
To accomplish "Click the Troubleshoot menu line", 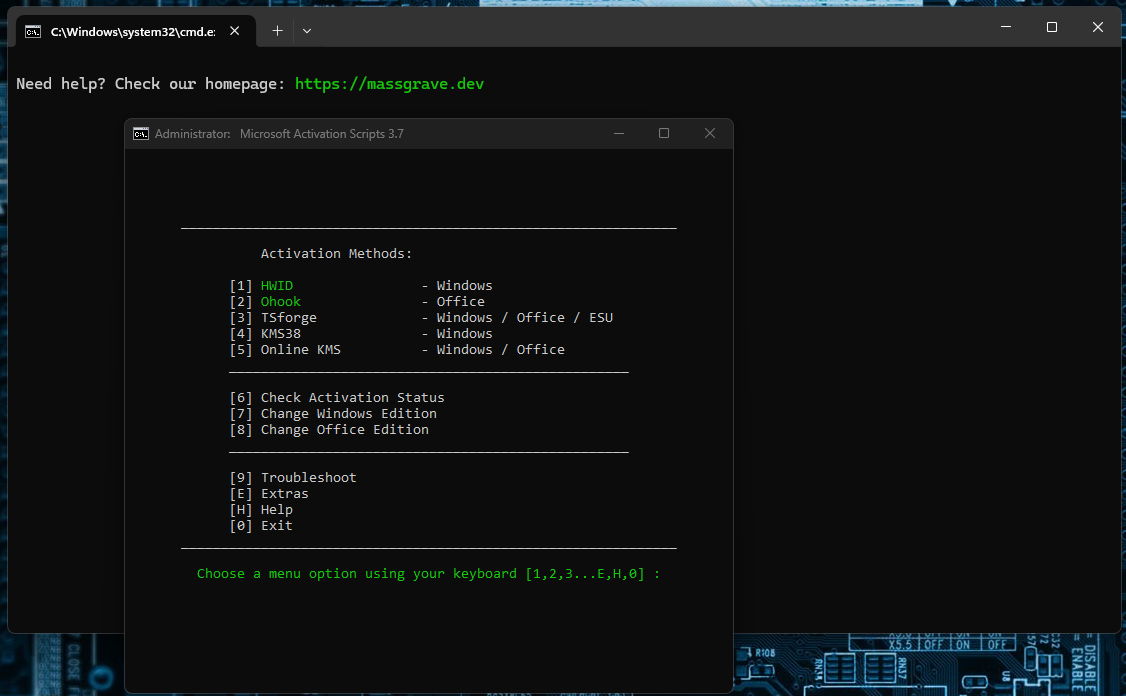I will 293,478.
